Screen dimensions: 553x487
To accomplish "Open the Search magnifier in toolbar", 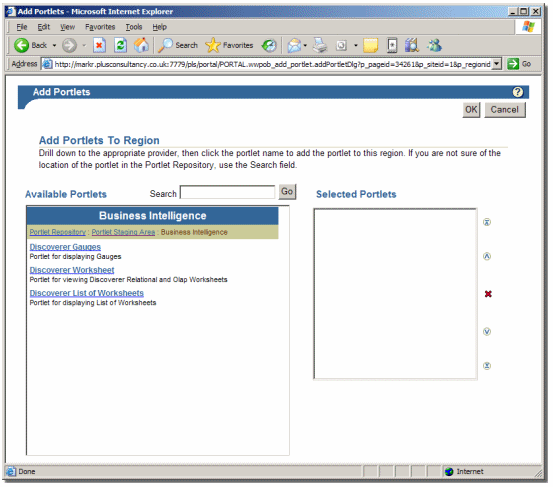I will click(165, 45).
